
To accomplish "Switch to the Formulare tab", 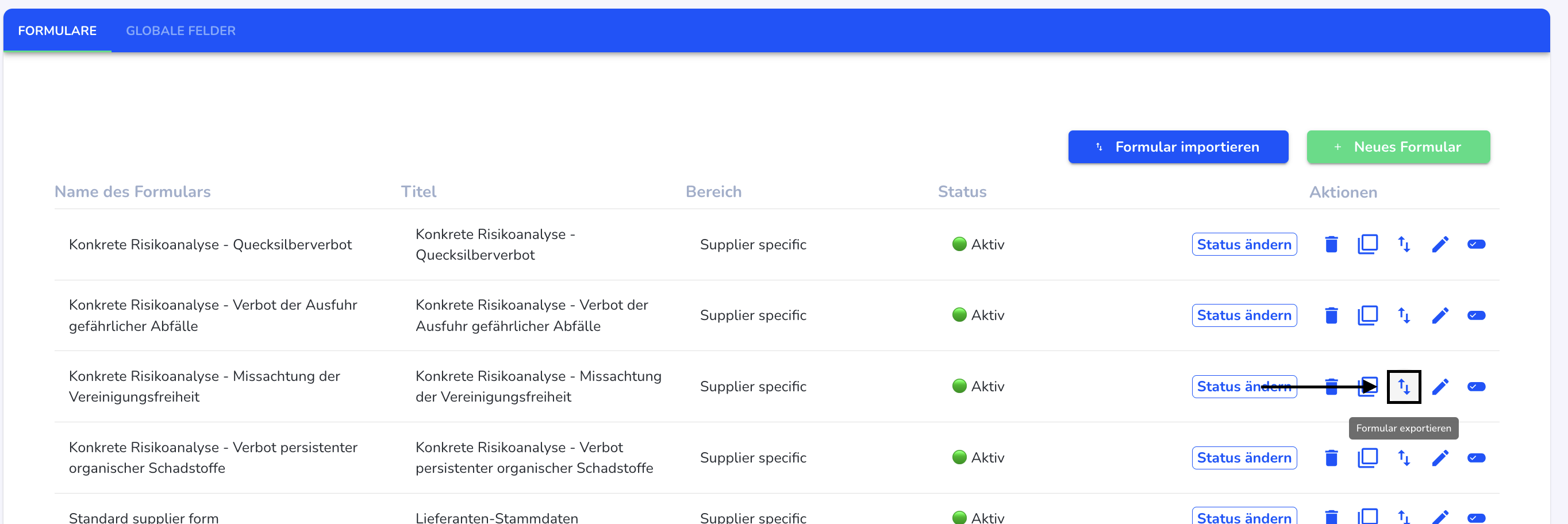I will [x=57, y=30].
